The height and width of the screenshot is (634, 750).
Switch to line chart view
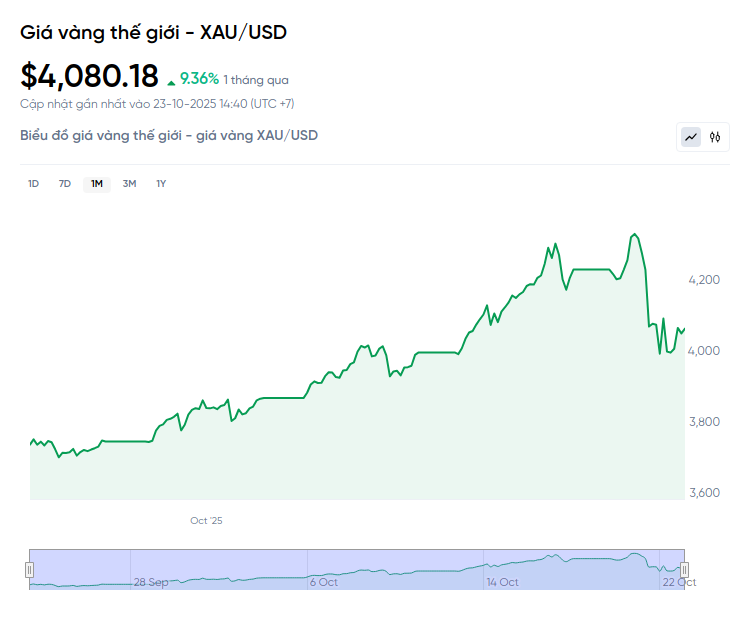click(691, 137)
